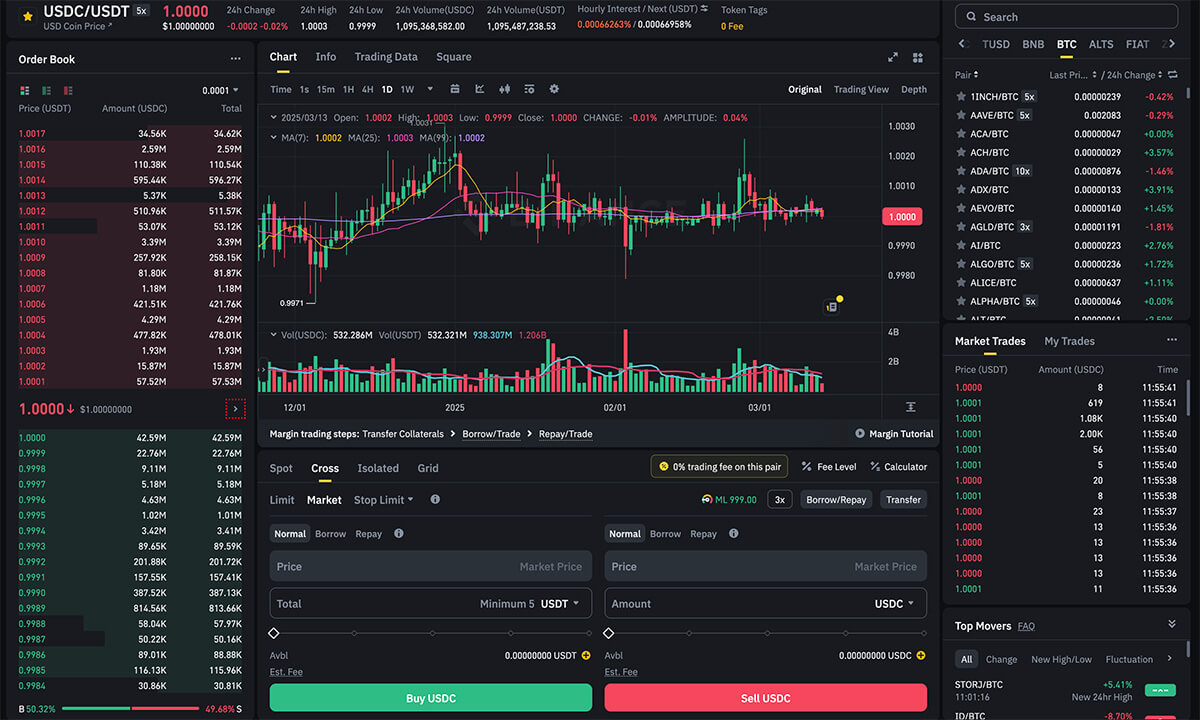Click the green Buy USDC button
Screen dimensions: 1200x720
[430, 698]
